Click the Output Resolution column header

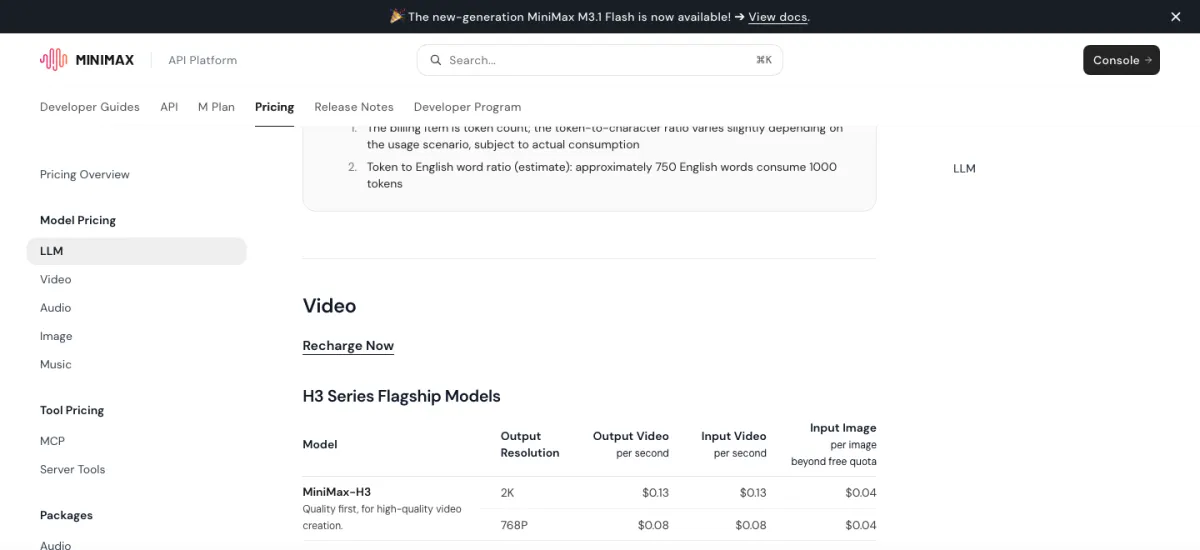530,444
